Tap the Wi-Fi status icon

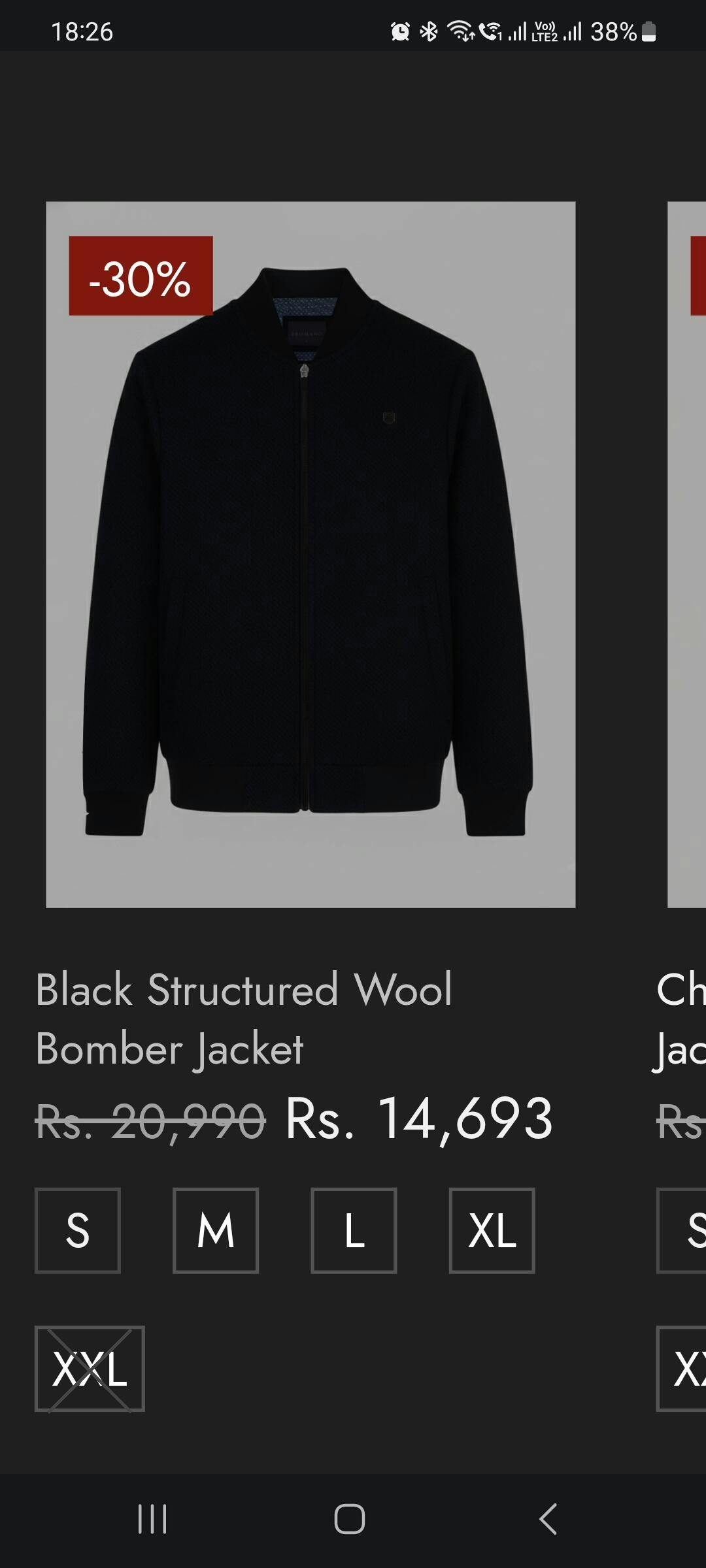460,31
